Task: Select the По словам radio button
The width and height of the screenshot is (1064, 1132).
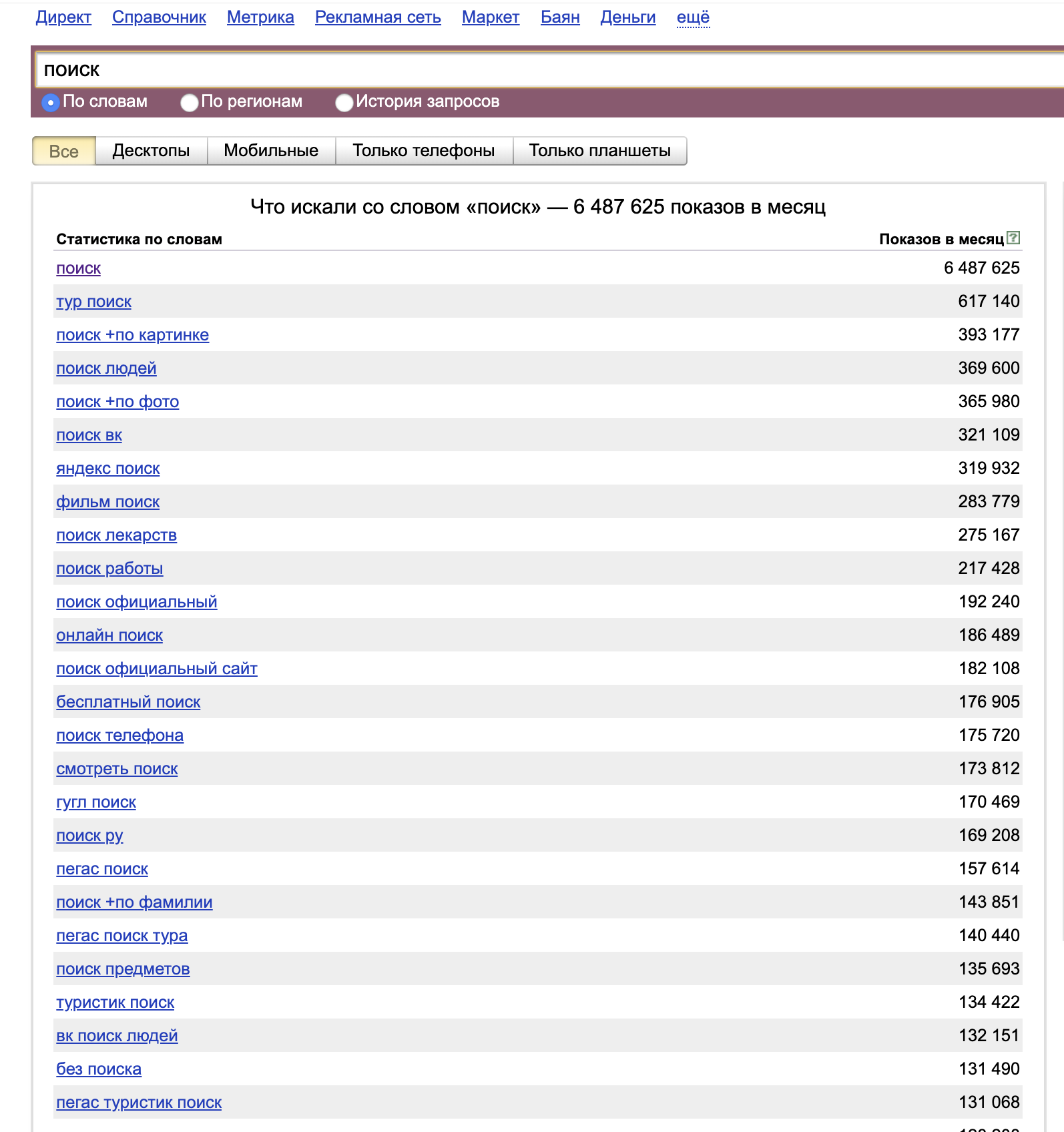Action: [x=51, y=103]
